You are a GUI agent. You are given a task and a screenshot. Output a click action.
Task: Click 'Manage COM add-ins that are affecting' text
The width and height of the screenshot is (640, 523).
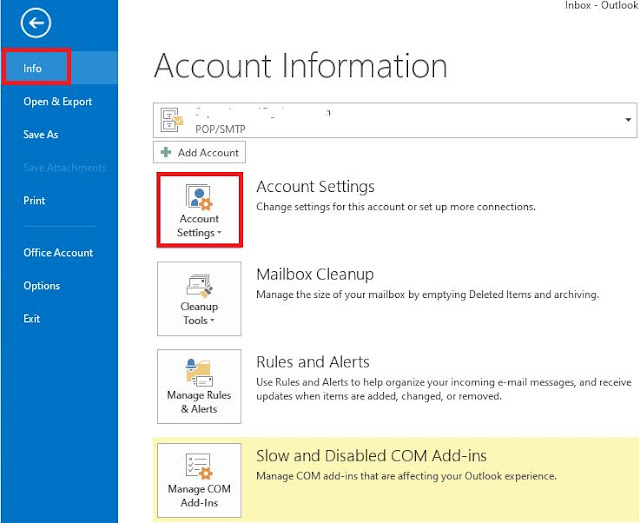(406, 476)
